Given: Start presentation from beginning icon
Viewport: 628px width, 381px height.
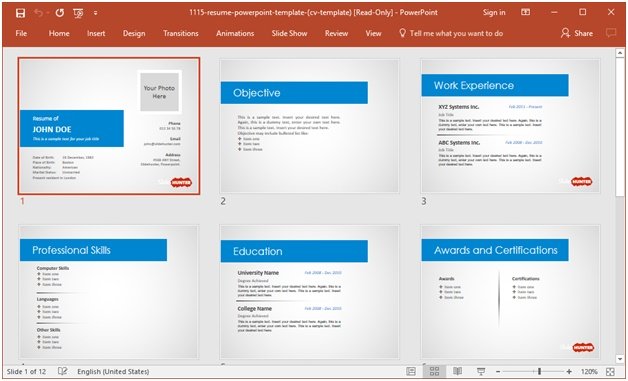Looking at the screenshot, I should click(x=78, y=13).
